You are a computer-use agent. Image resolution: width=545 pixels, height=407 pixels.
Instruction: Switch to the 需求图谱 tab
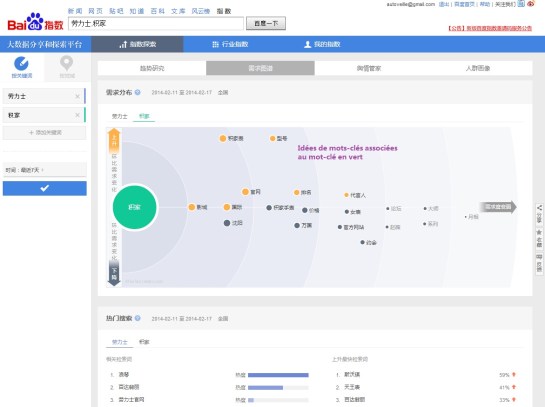coord(260,68)
